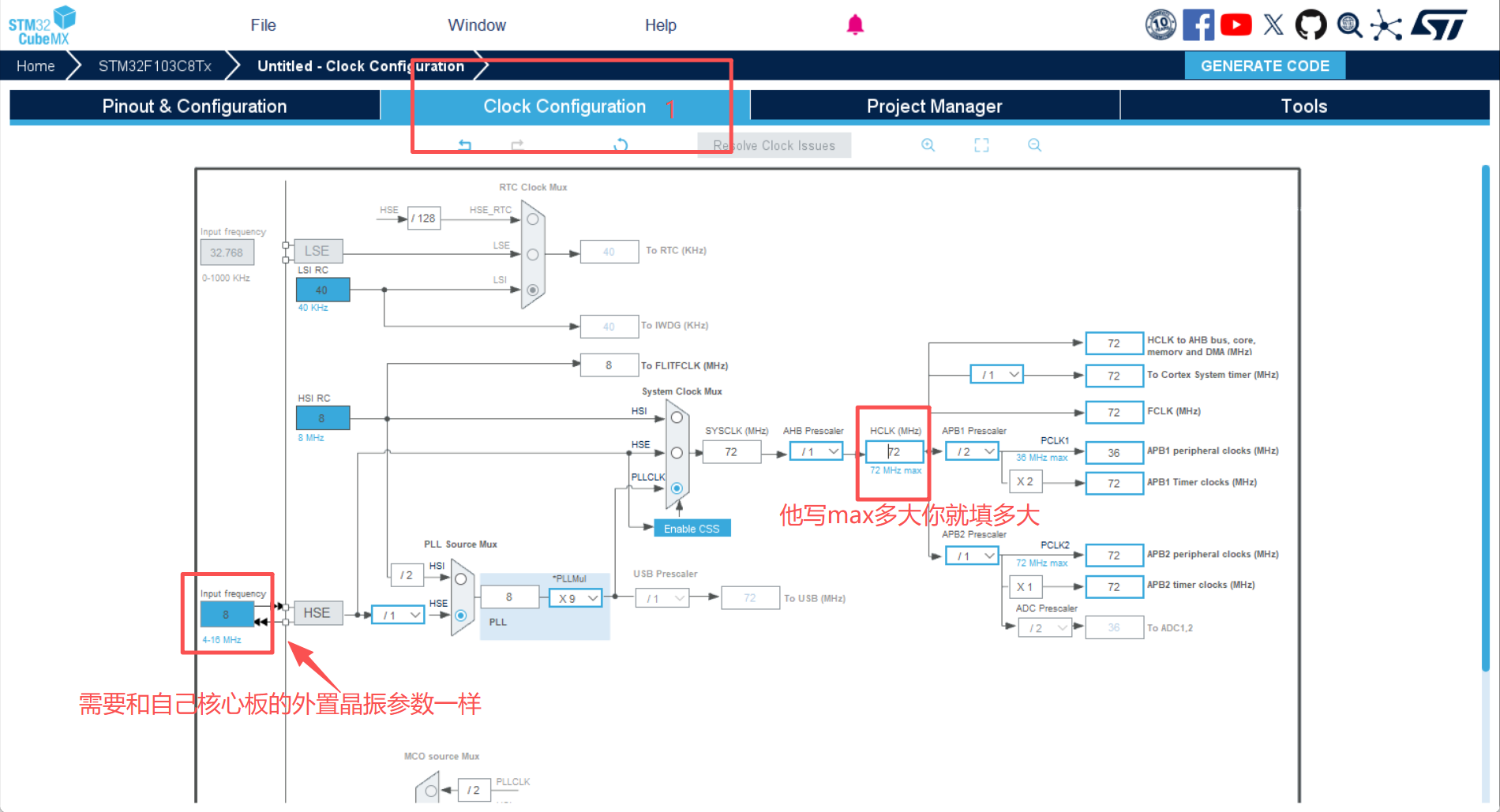The width and height of the screenshot is (1500, 812).
Task: Click the To FLITFCLK value box
Action: pyautogui.click(x=609, y=365)
